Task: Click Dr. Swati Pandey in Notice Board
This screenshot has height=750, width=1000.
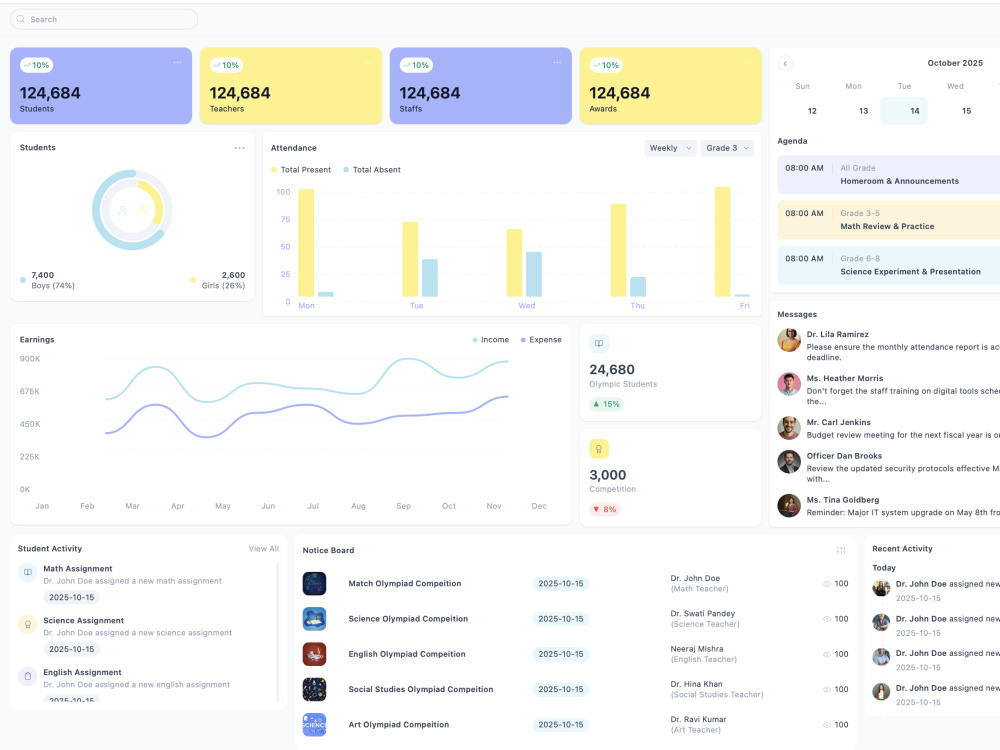Action: pyautogui.click(x=702, y=614)
